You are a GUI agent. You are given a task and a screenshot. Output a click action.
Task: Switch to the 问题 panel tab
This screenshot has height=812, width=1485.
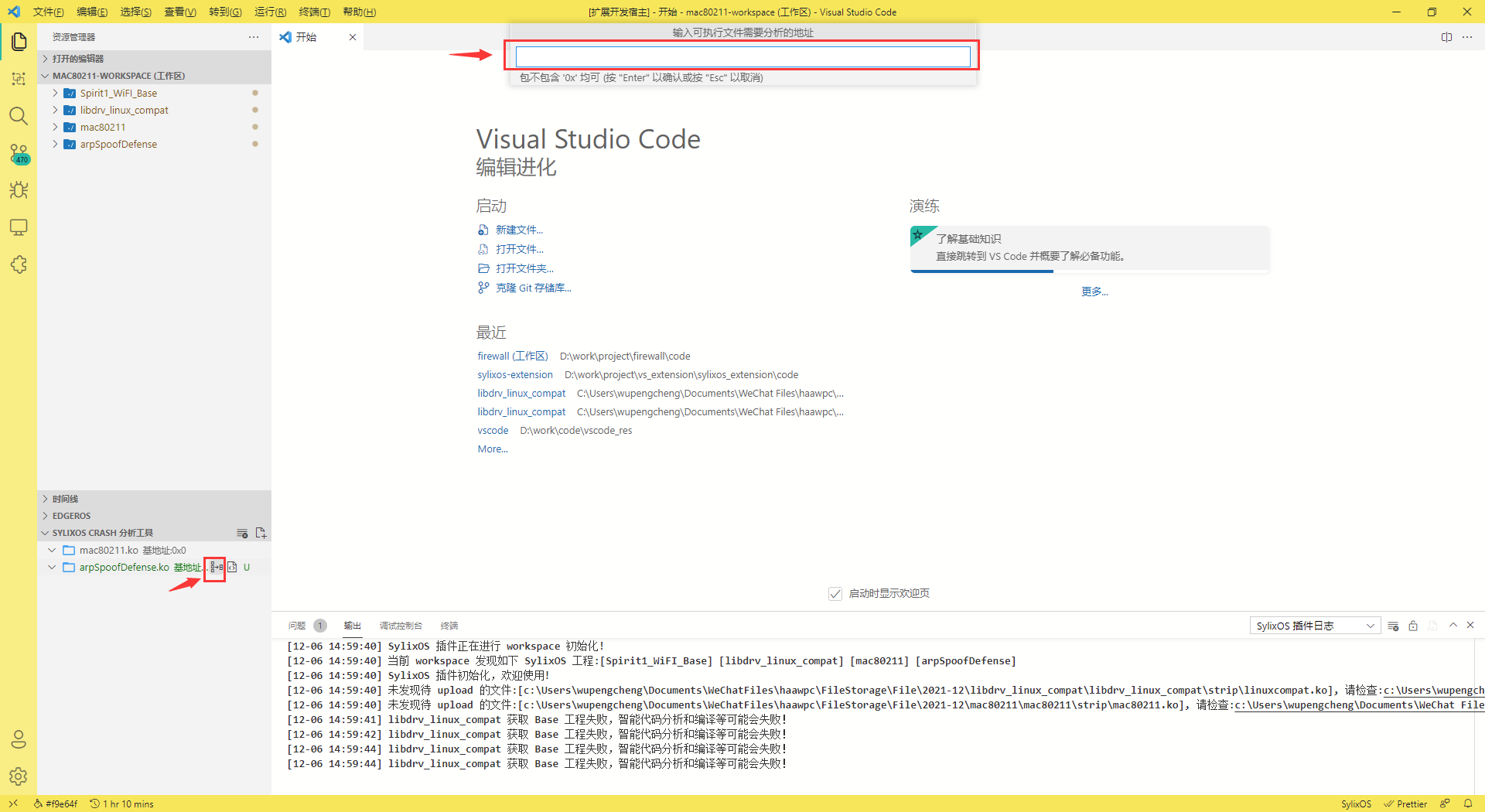click(x=297, y=626)
